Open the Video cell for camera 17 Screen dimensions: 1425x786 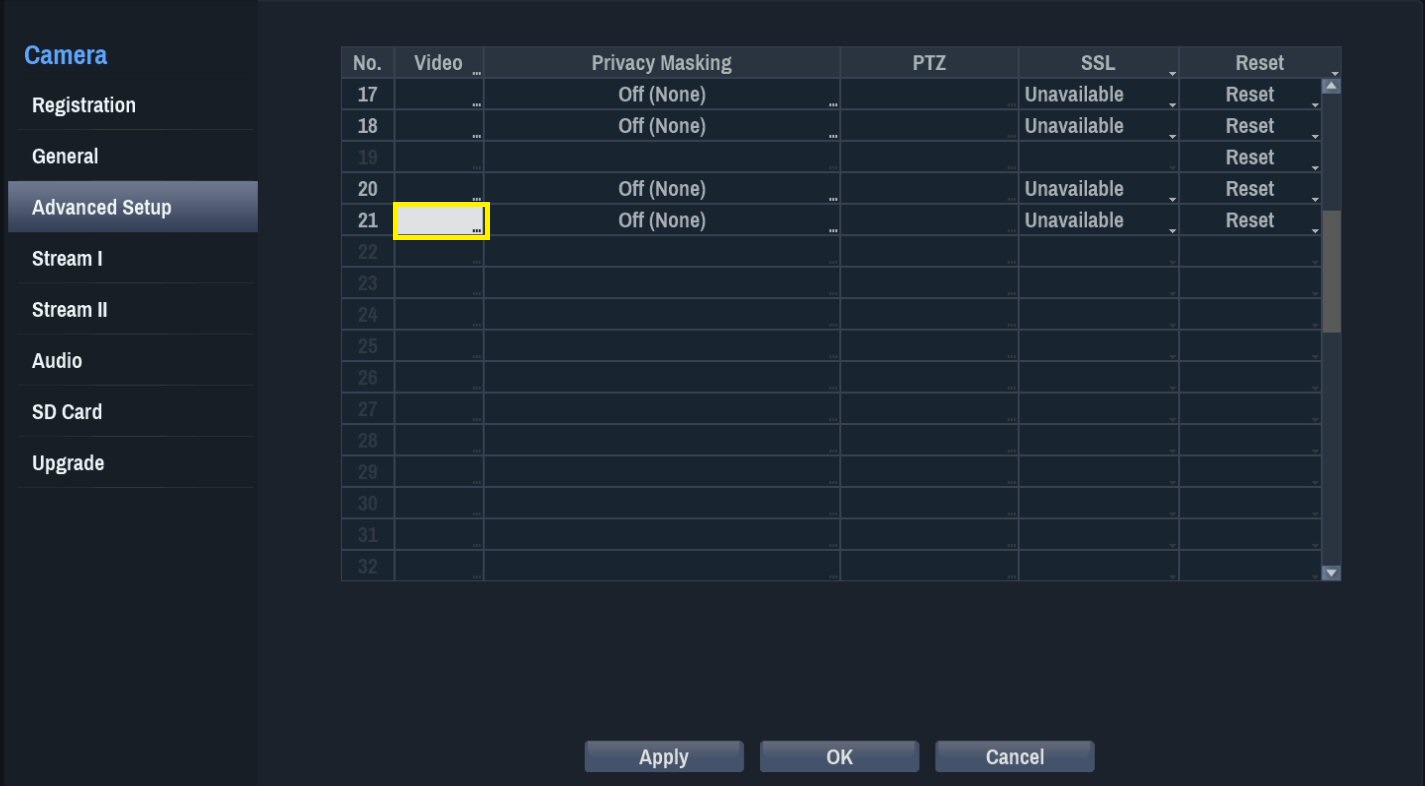(440, 94)
